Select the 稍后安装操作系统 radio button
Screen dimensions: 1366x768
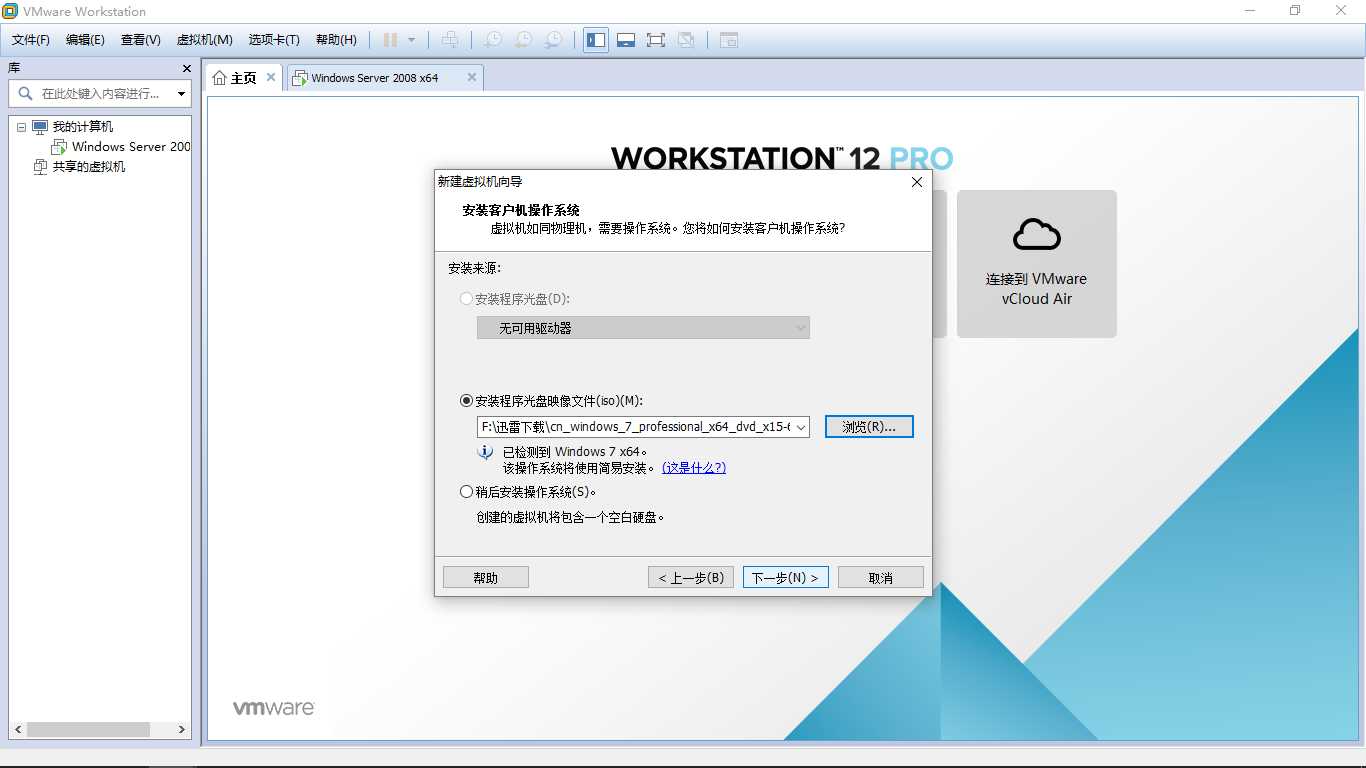[466, 492]
